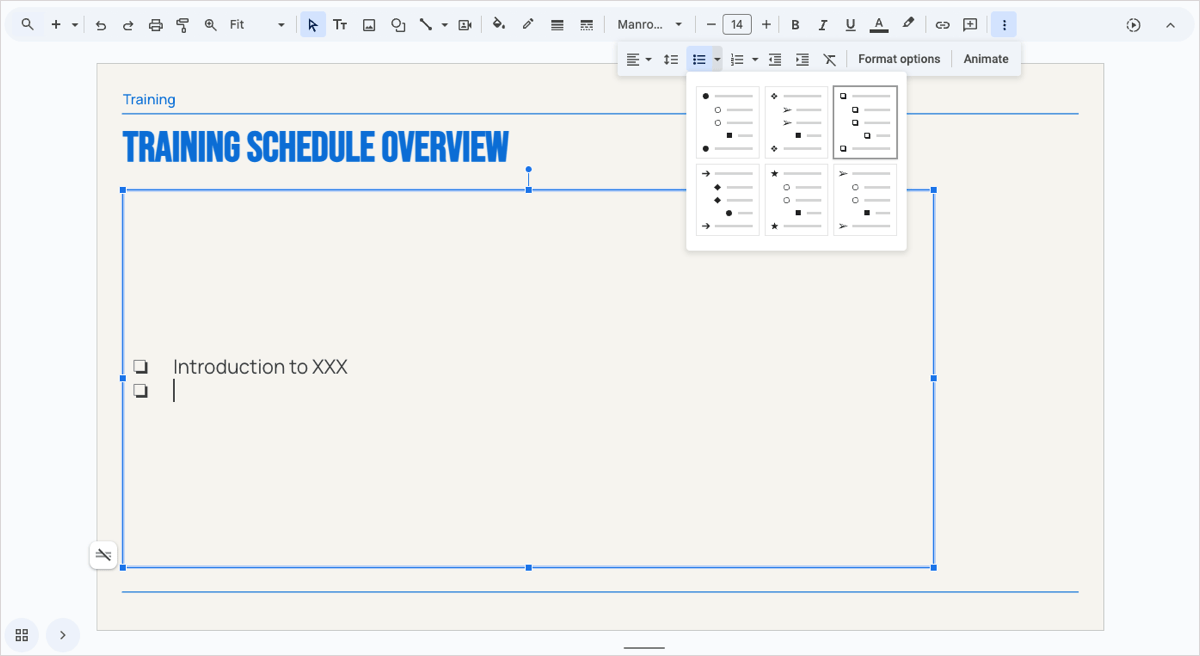Insert a video
Viewport: 1200px width, 656px height.
click(465, 25)
